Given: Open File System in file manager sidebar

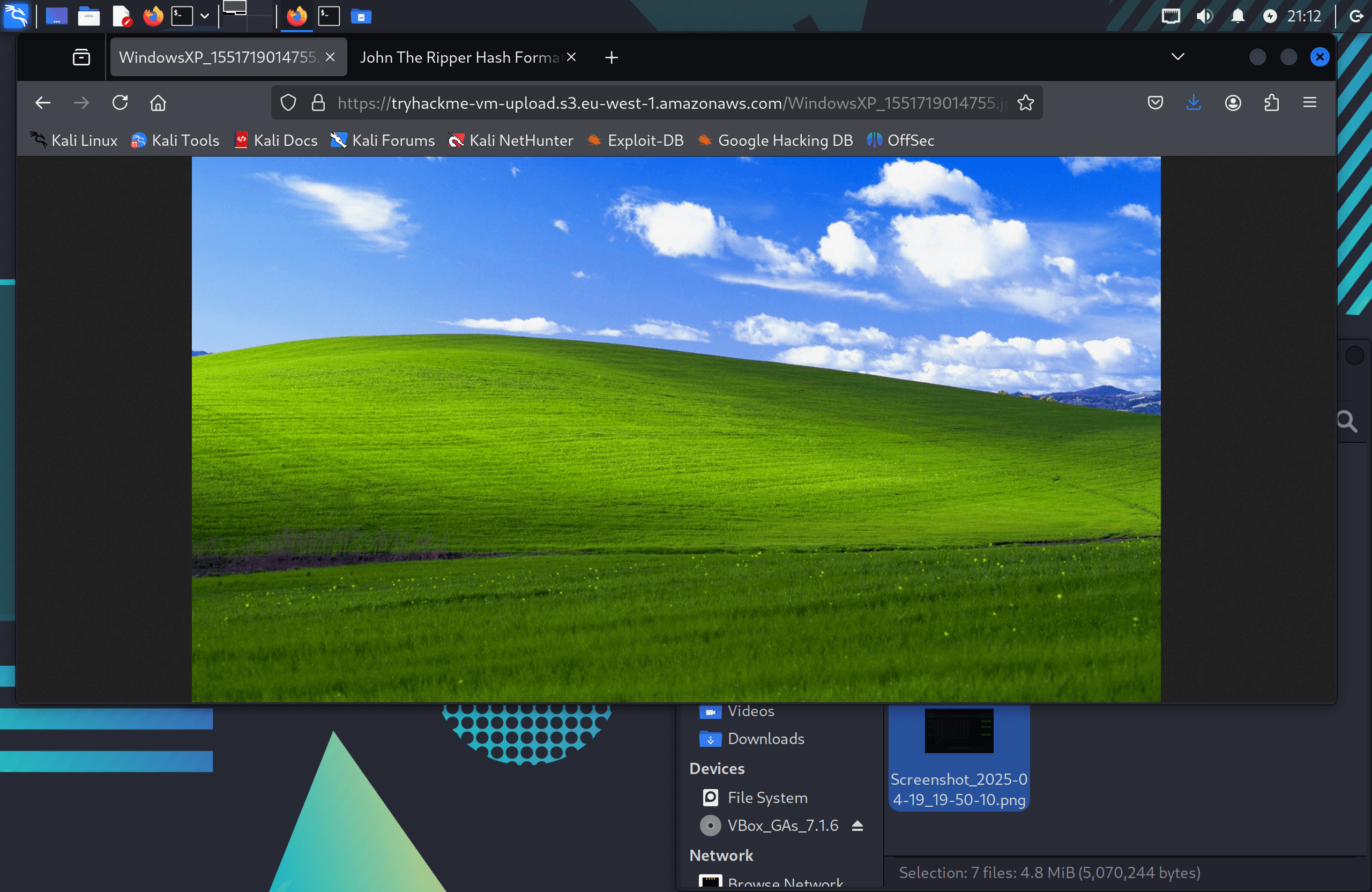Looking at the screenshot, I should tap(754, 798).
